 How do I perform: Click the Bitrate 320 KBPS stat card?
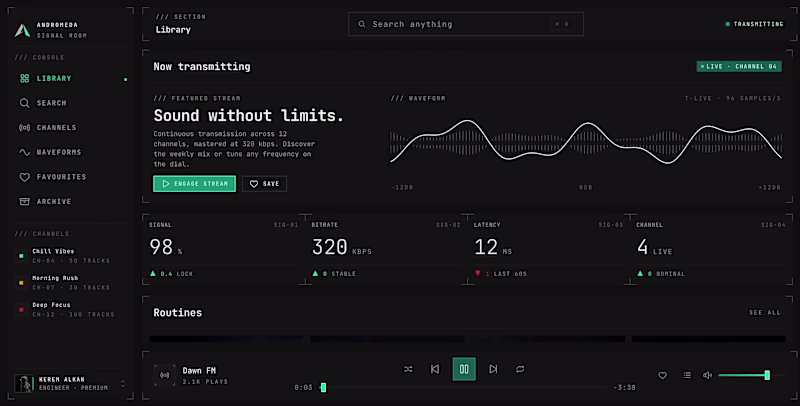pyautogui.click(x=386, y=249)
